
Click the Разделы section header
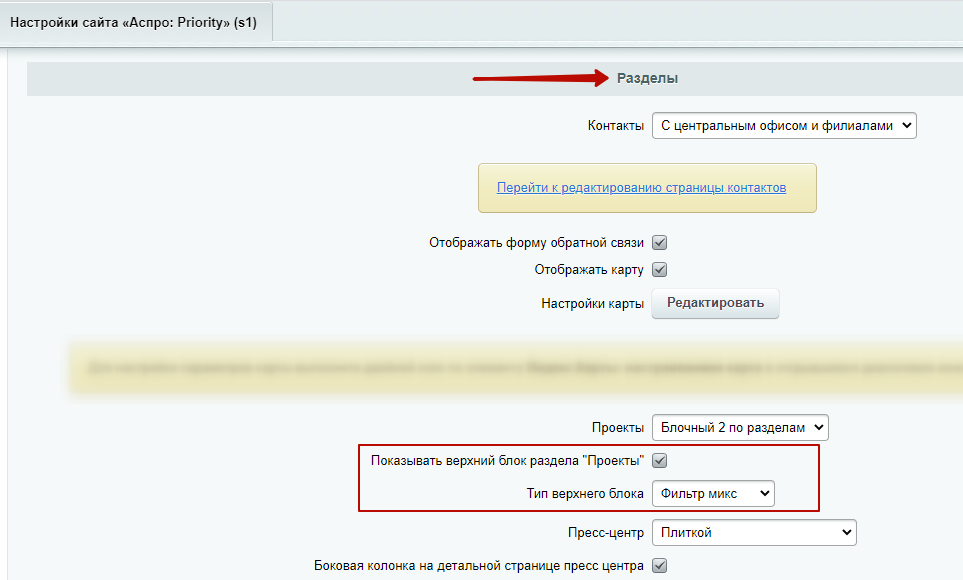647,78
